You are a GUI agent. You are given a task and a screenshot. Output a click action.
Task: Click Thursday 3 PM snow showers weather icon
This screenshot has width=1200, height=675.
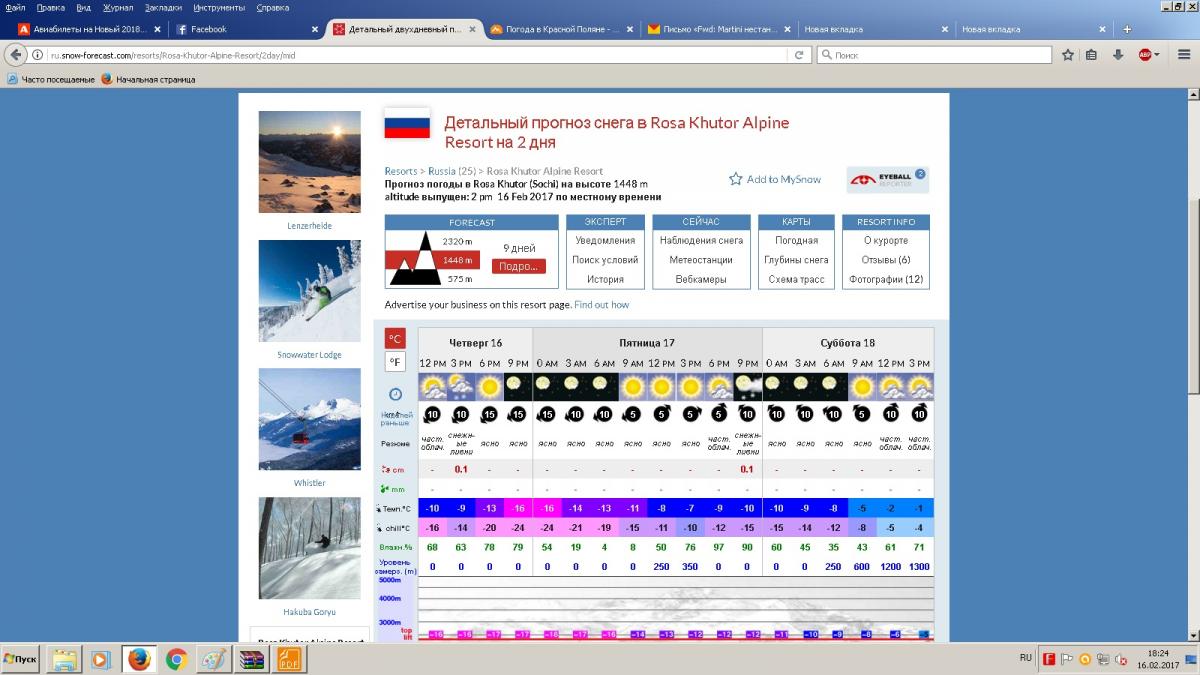(461, 385)
